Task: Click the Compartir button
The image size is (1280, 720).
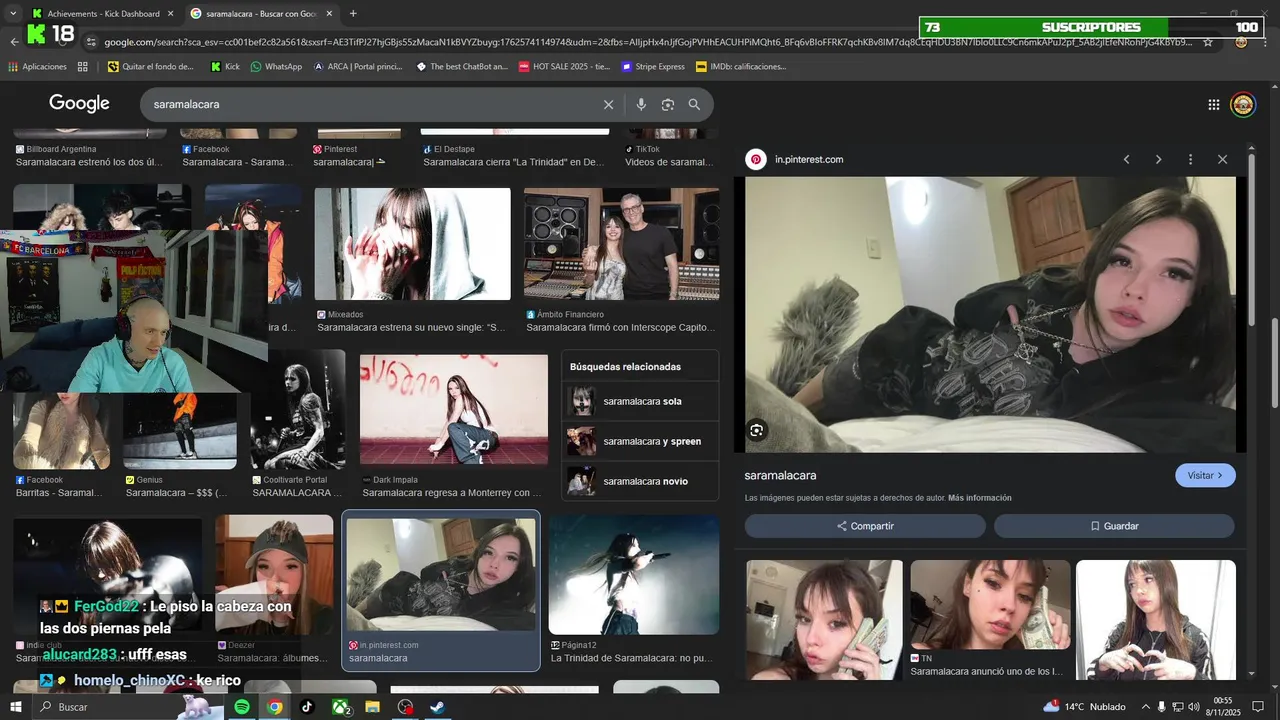Action: tap(865, 526)
